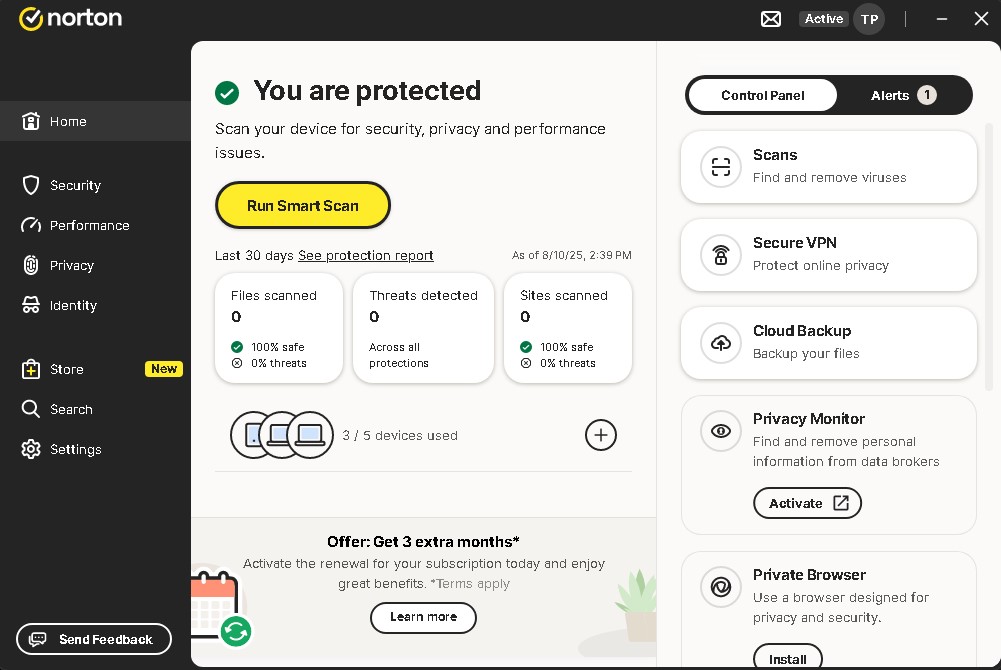Add a device with the plus icon

(600, 435)
